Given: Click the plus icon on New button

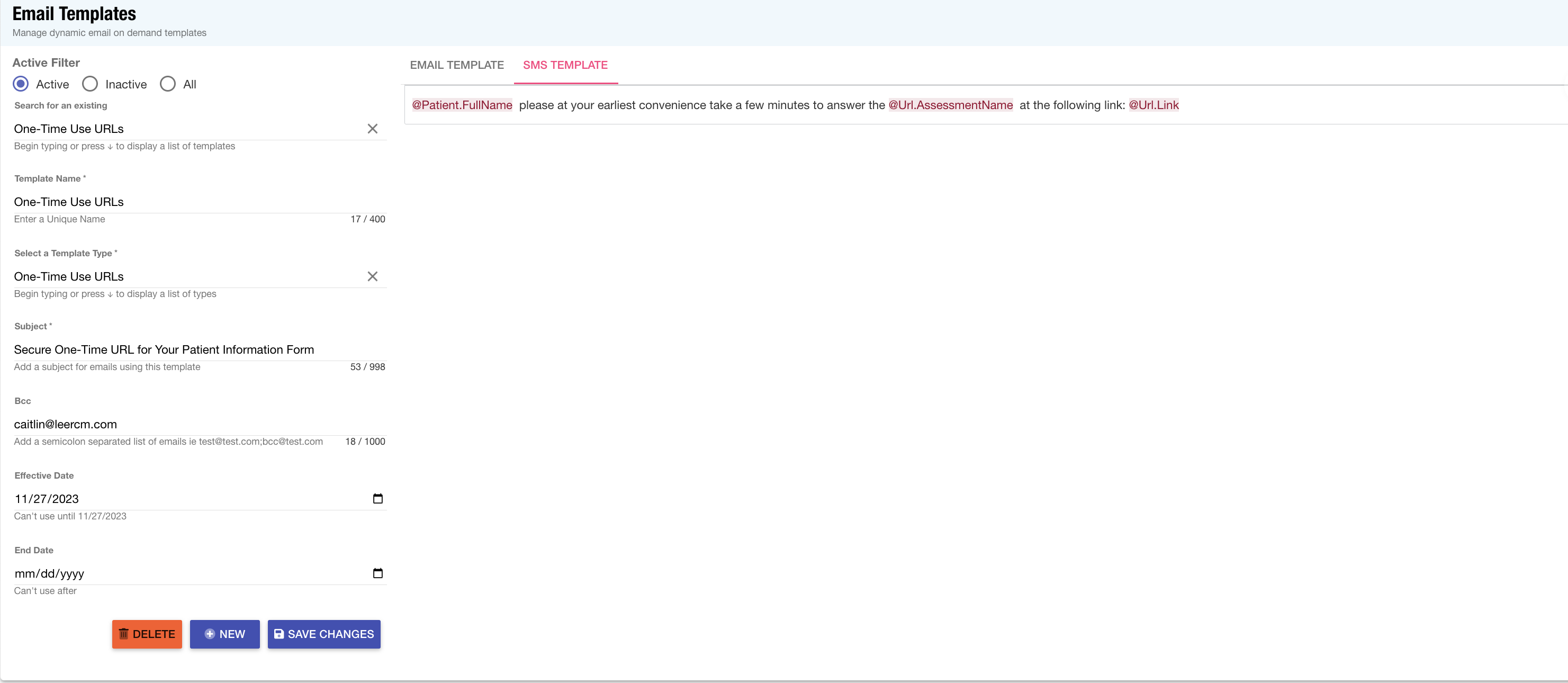Looking at the screenshot, I should coord(210,634).
